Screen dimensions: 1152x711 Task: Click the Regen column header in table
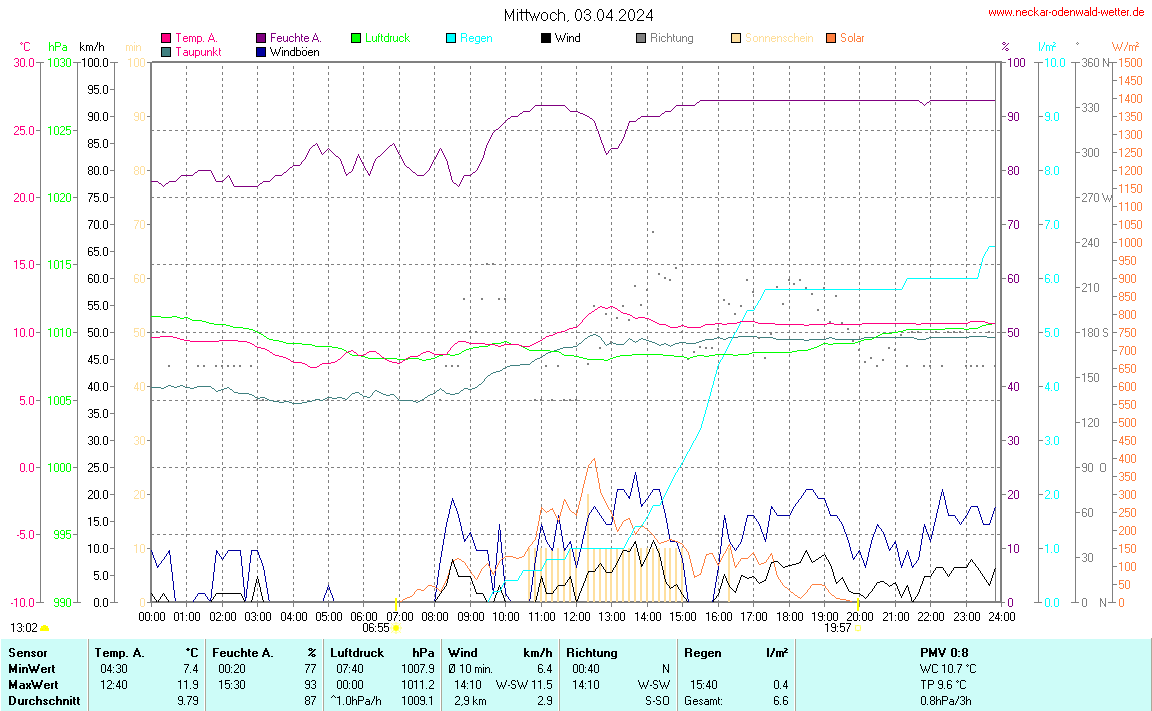pyautogui.click(x=702, y=653)
